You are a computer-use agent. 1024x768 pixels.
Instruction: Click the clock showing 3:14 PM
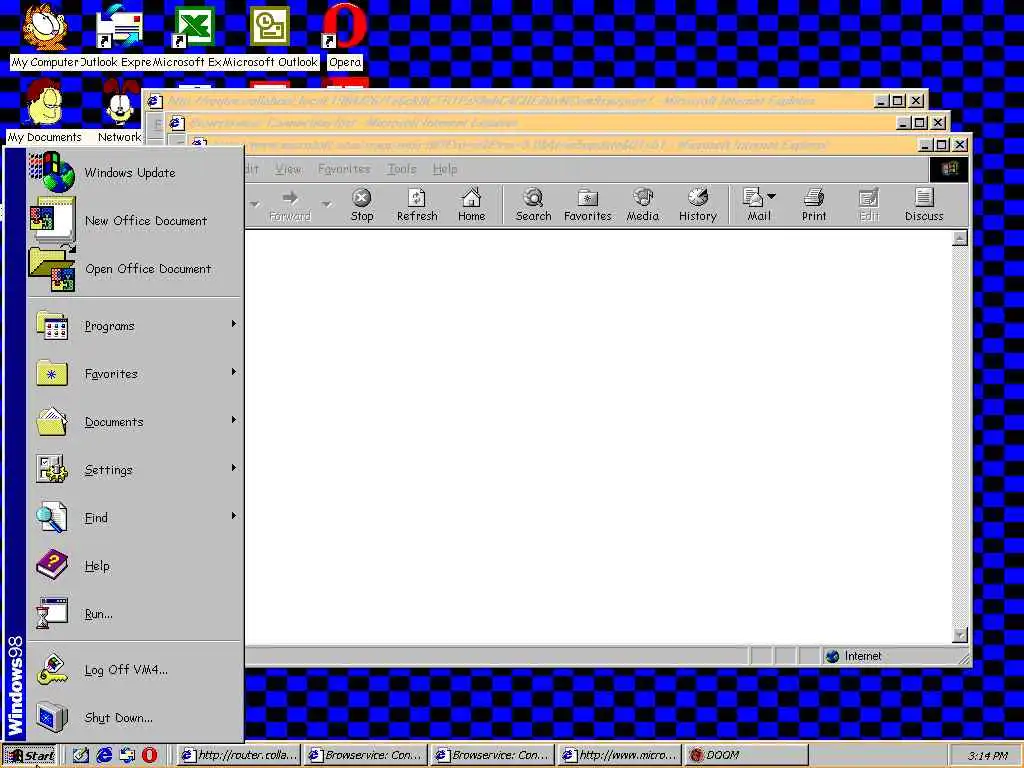click(987, 756)
